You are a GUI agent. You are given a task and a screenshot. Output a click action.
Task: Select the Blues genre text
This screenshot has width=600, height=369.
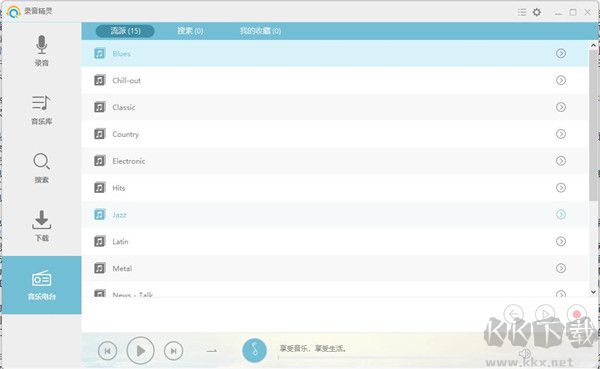coord(121,54)
